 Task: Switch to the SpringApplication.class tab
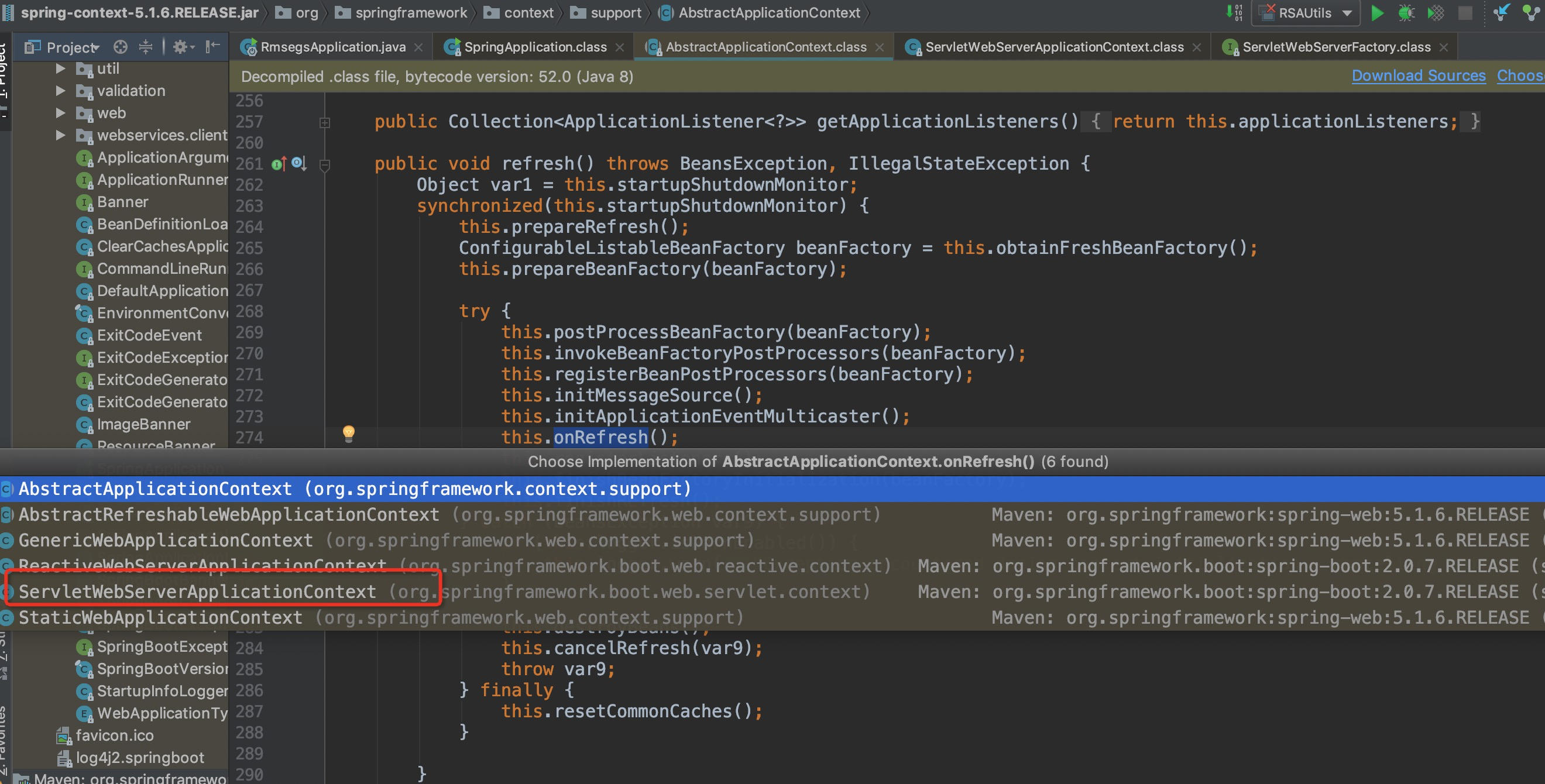point(534,47)
